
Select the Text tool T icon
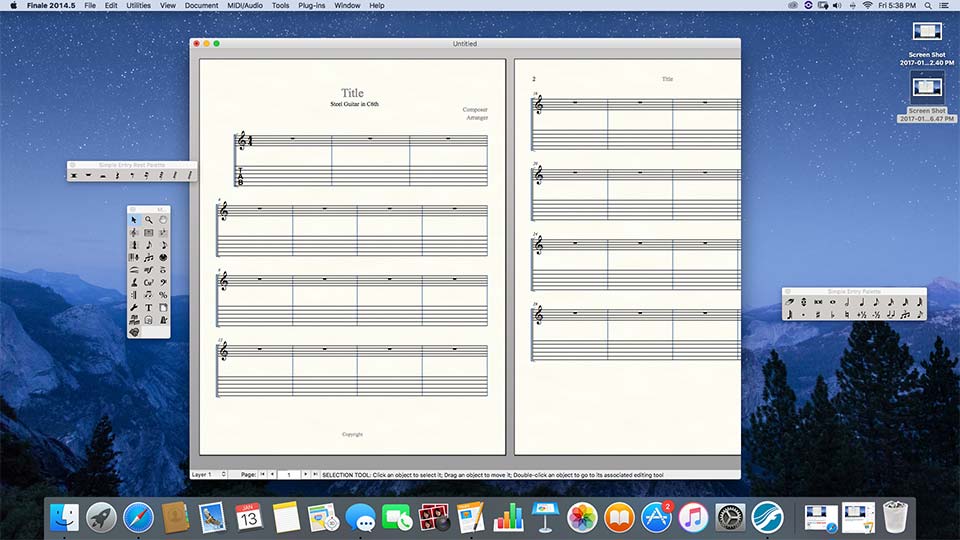pos(148,307)
